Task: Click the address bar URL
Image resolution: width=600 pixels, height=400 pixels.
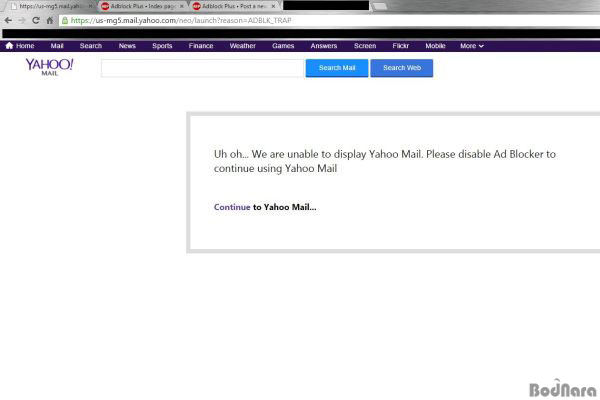Action: [181, 20]
